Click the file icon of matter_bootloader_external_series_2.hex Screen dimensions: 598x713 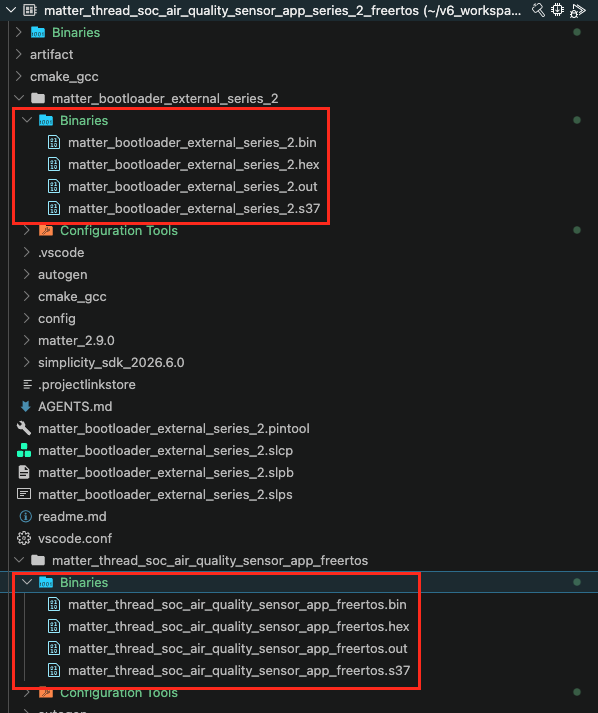pos(54,164)
